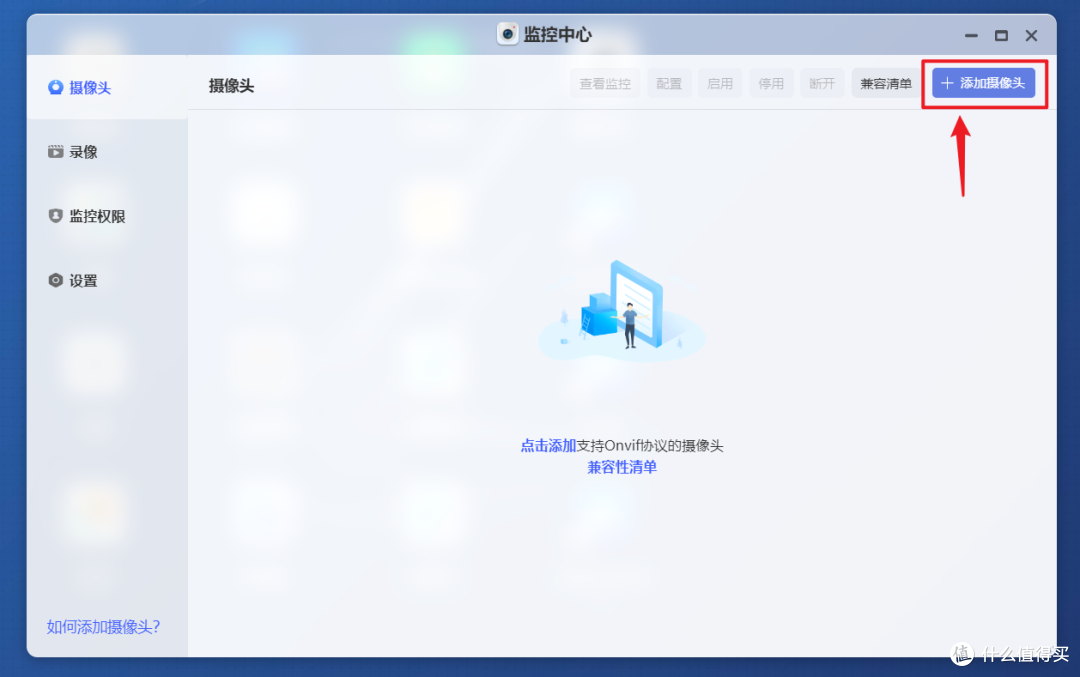Click the shield icon beside 监控权限
Image resolution: width=1080 pixels, height=677 pixels.
[x=56, y=216]
